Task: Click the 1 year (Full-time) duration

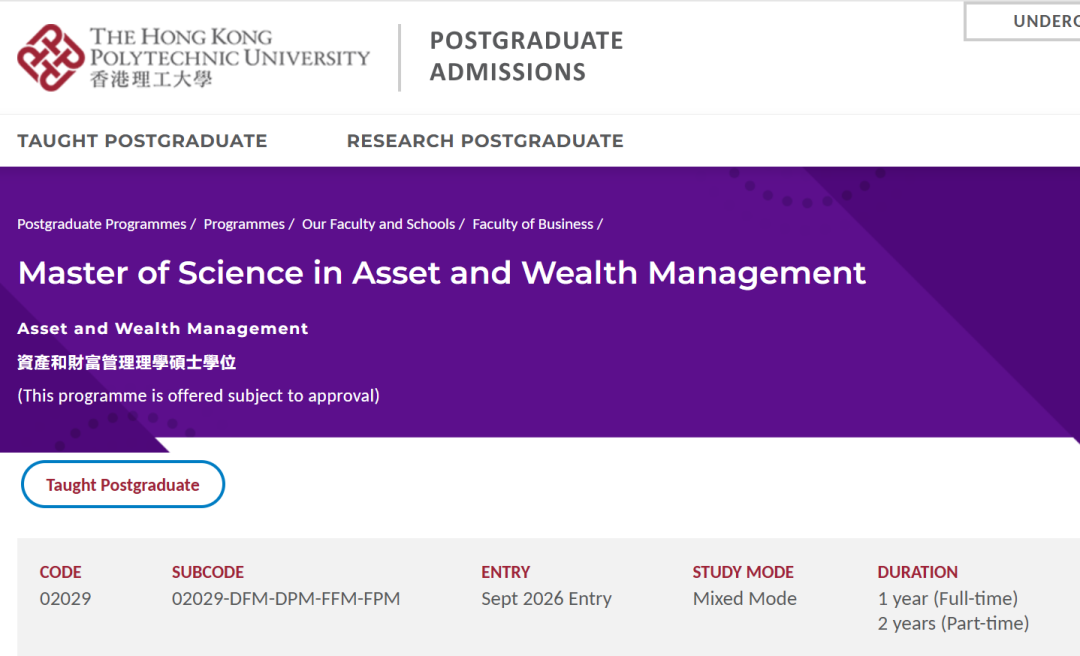Action: [x=947, y=599]
